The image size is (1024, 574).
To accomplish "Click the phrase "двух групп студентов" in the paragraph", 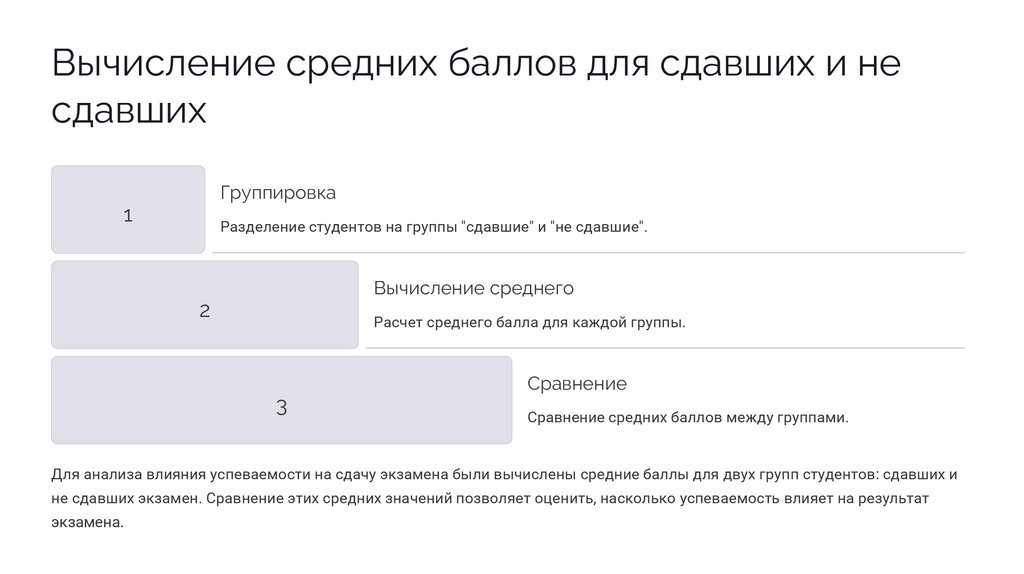I will 781,474.
